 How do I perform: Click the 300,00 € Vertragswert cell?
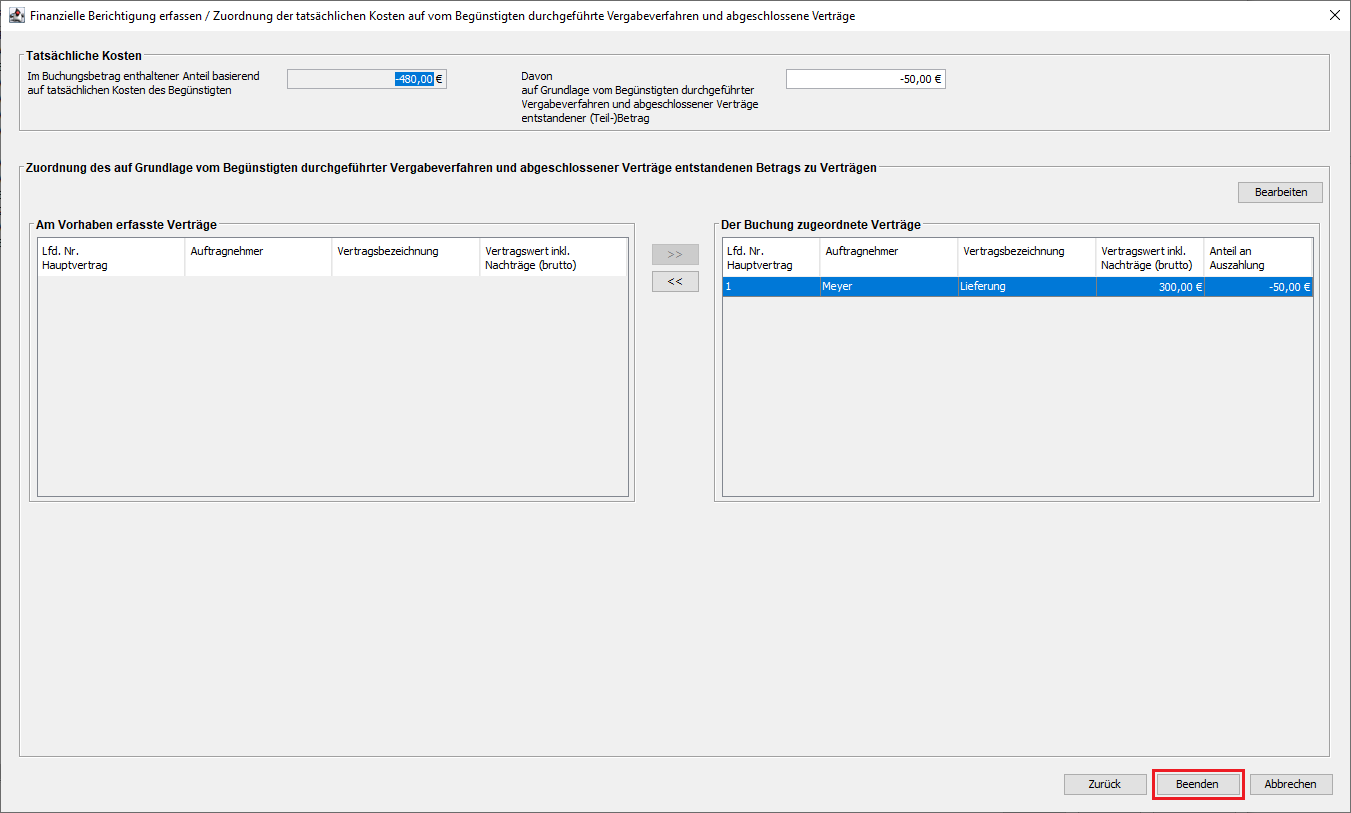(1150, 287)
